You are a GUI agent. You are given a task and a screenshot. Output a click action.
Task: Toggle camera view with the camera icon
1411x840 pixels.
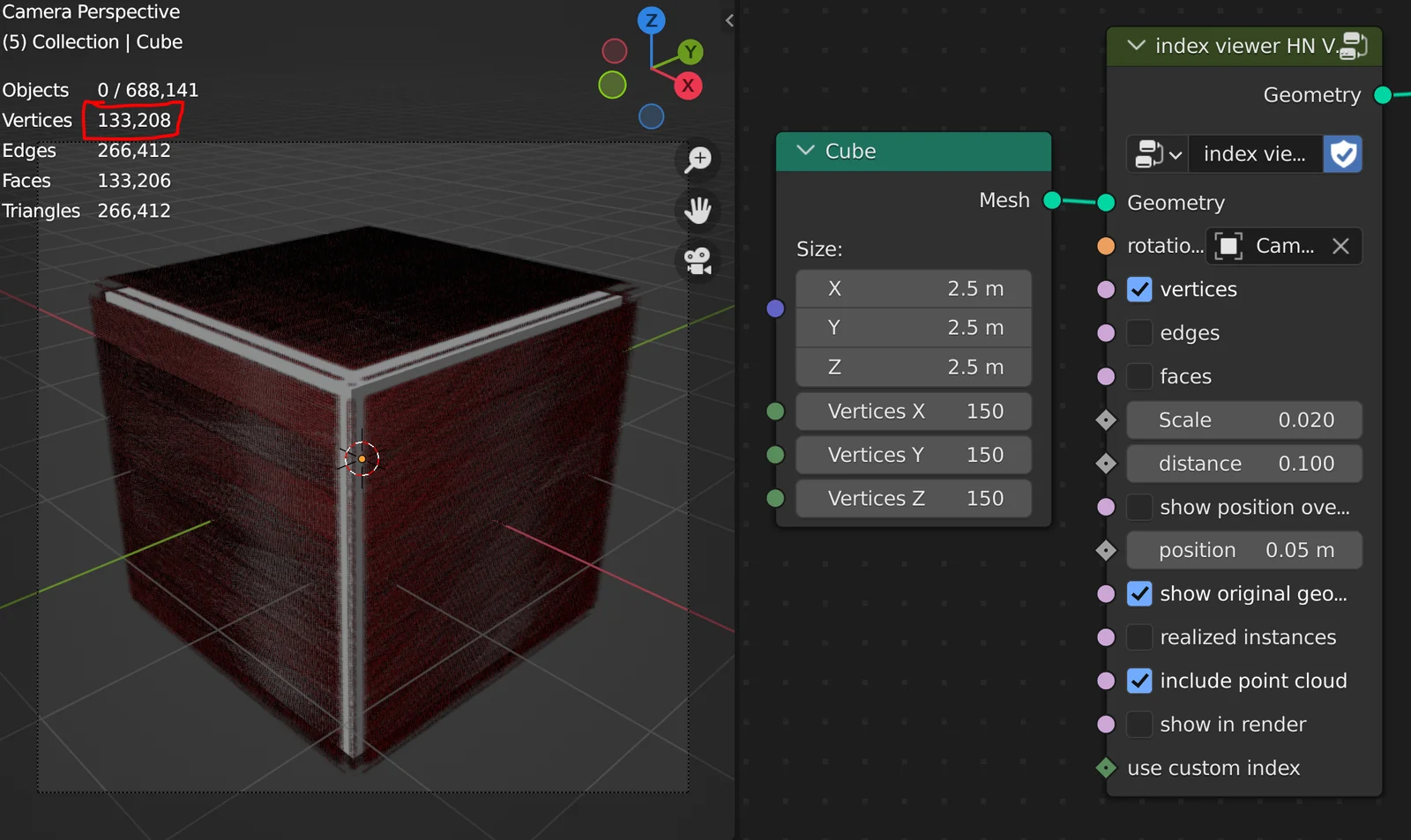[x=698, y=261]
